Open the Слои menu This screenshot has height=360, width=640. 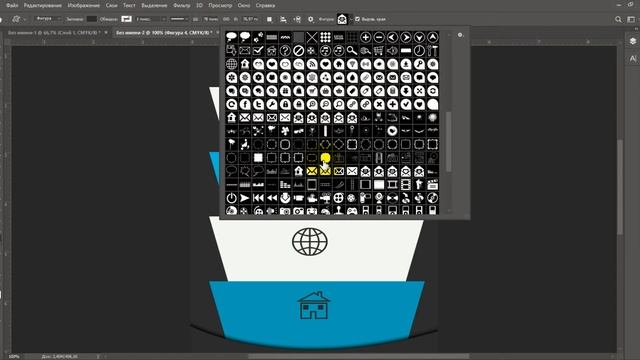point(111,6)
